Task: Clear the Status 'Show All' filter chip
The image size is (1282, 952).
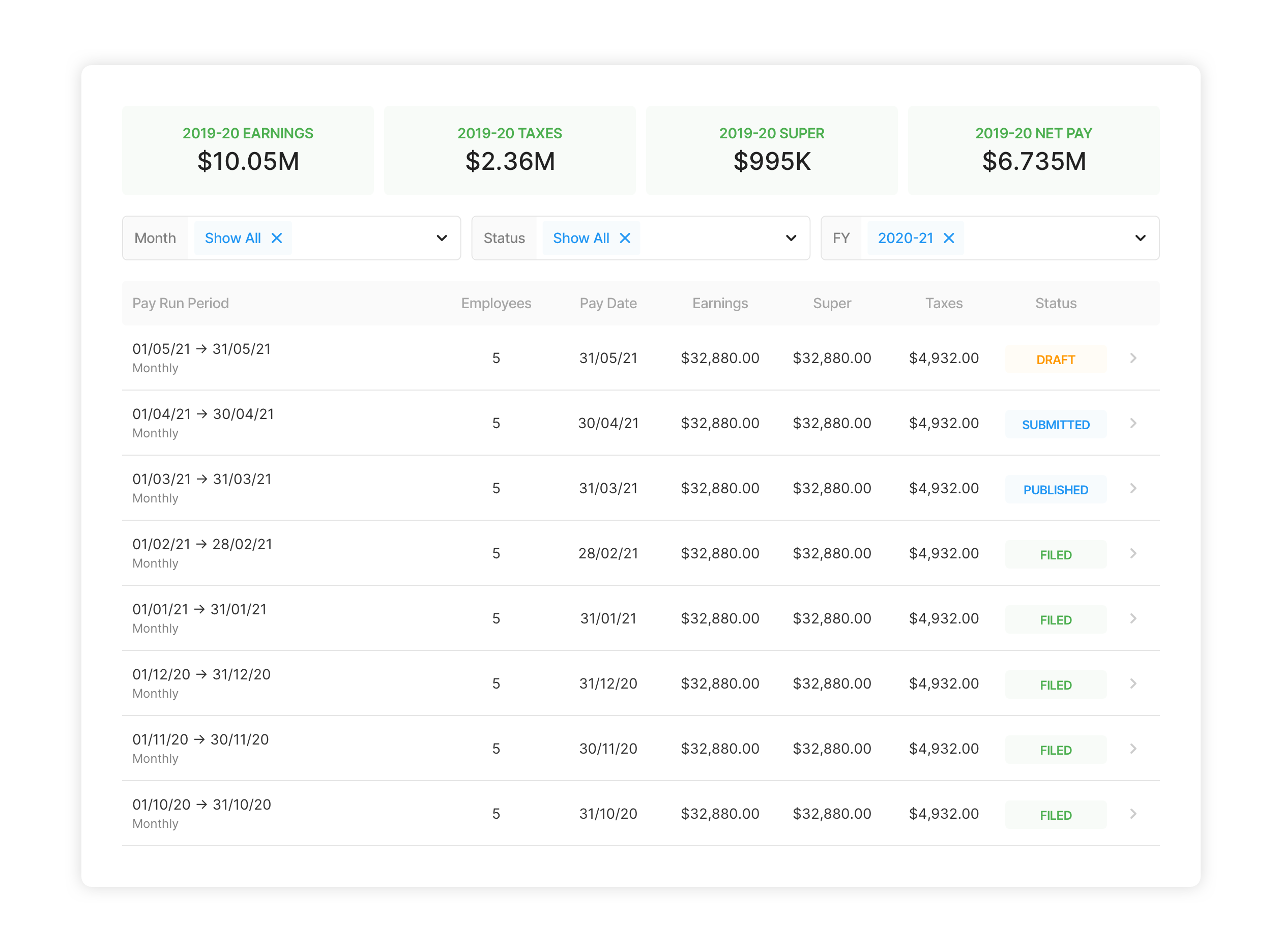Action: (x=625, y=238)
